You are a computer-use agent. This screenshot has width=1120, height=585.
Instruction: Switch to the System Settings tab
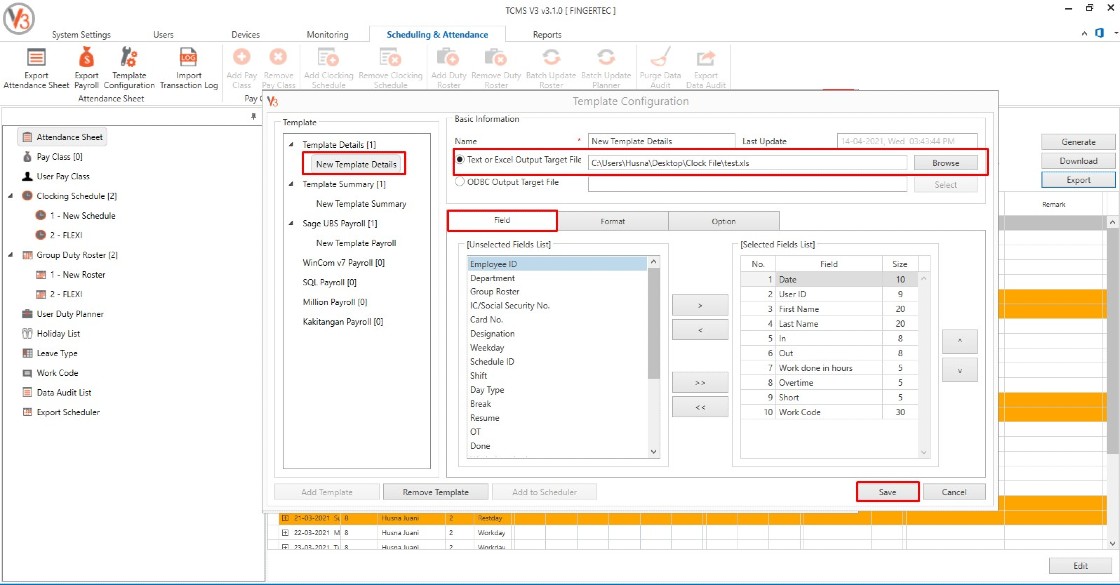pyautogui.click(x=81, y=34)
